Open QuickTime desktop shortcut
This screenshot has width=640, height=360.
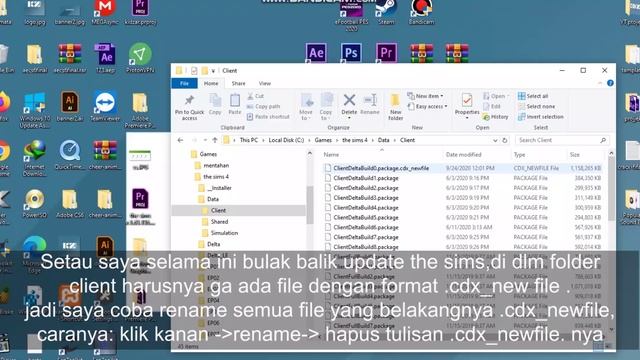[x=70, y=155]
